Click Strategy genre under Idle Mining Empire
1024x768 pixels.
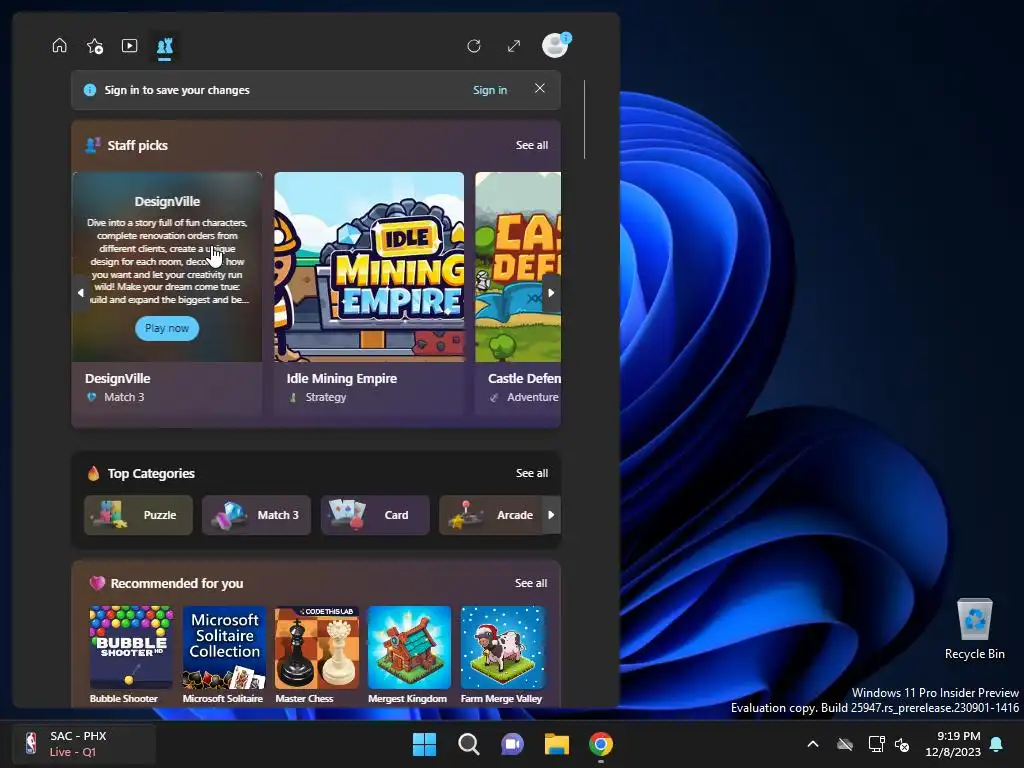point(326,397)
